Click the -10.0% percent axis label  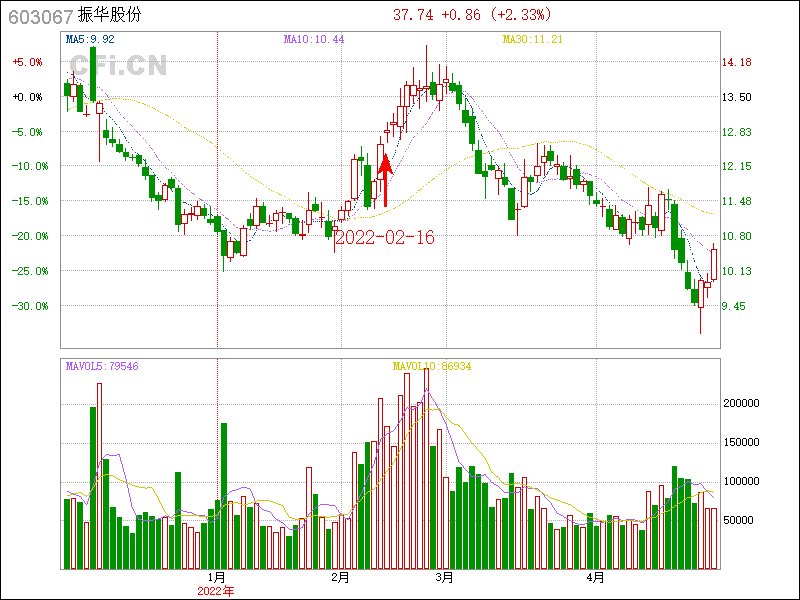tap(30, 166)
